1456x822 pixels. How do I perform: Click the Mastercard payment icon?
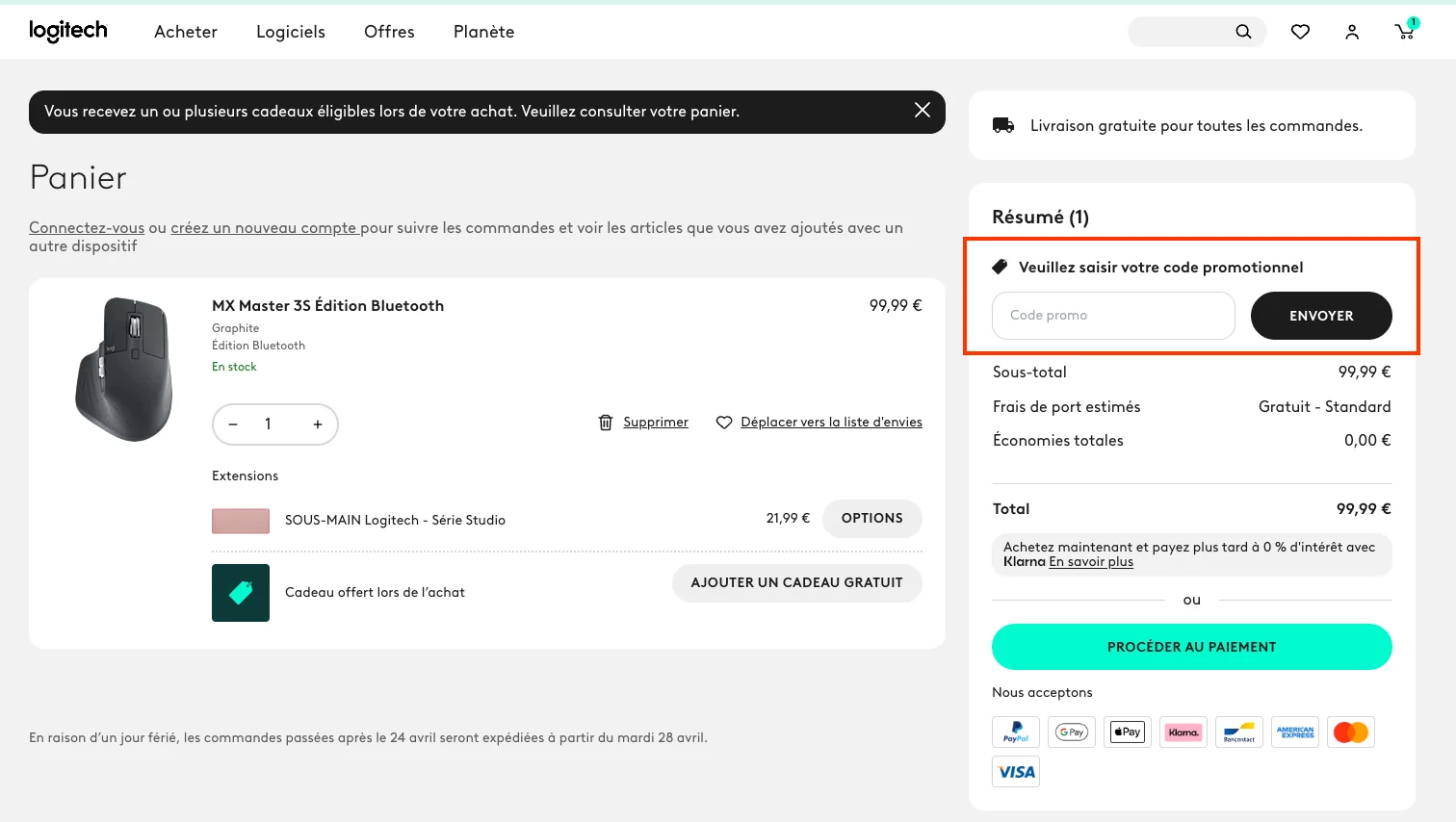tap(1351, 732)
